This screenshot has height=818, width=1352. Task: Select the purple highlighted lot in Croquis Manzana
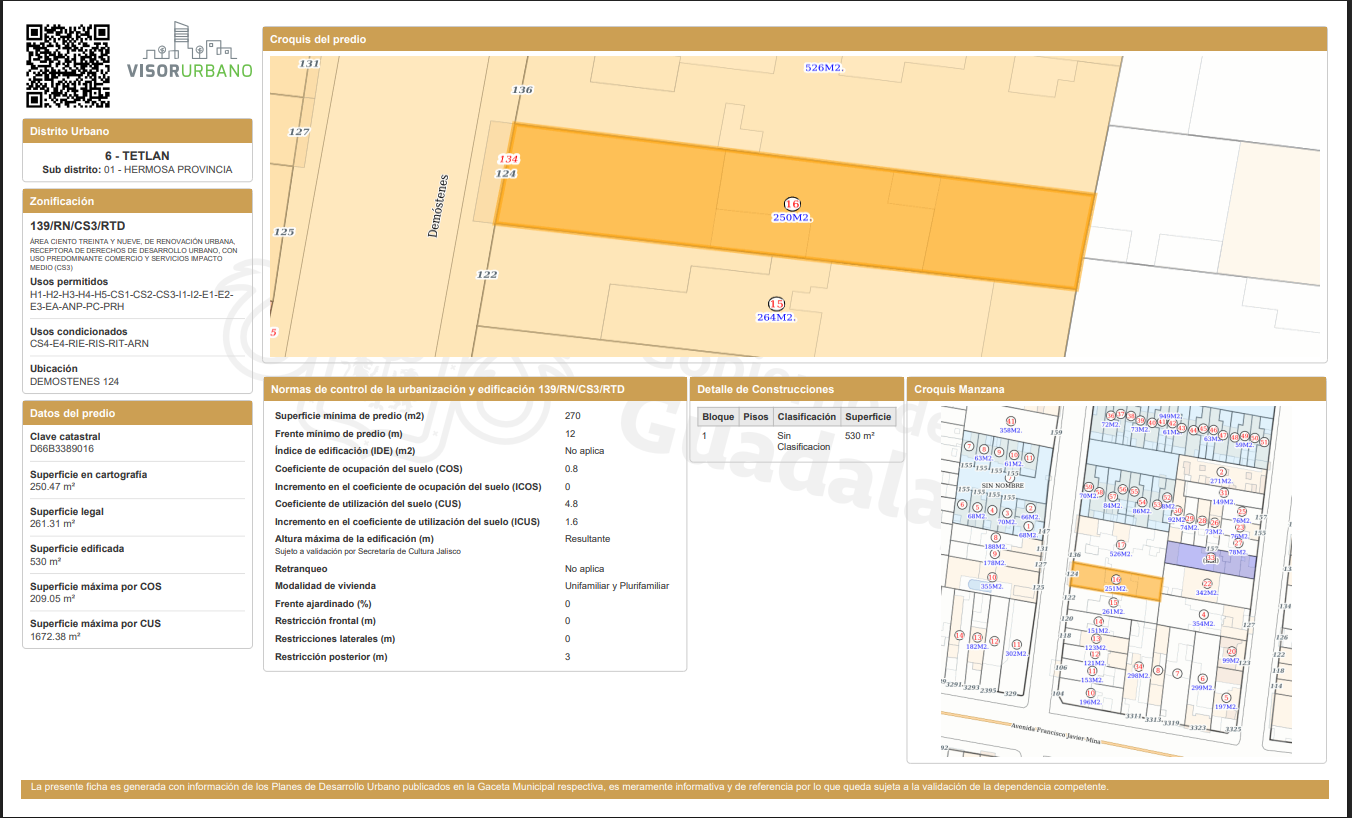point(1211,560)
